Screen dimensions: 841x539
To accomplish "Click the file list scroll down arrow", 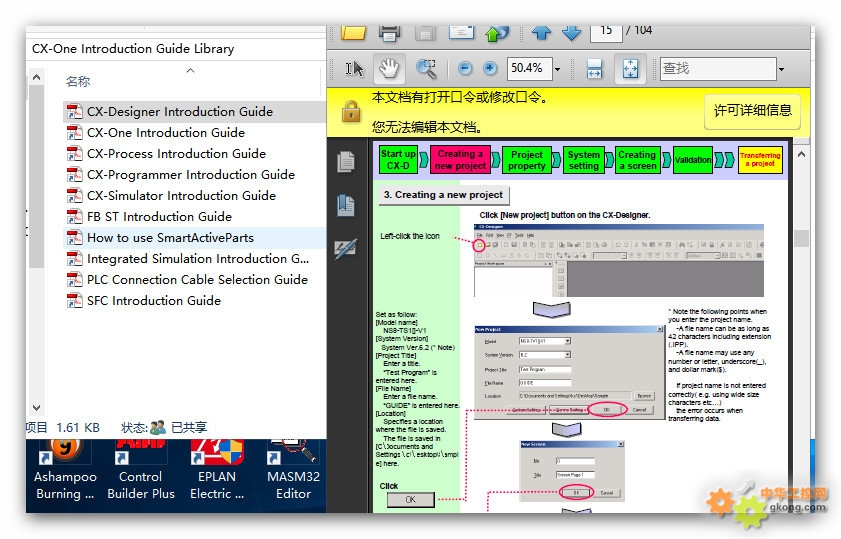I will click(36, 408).
